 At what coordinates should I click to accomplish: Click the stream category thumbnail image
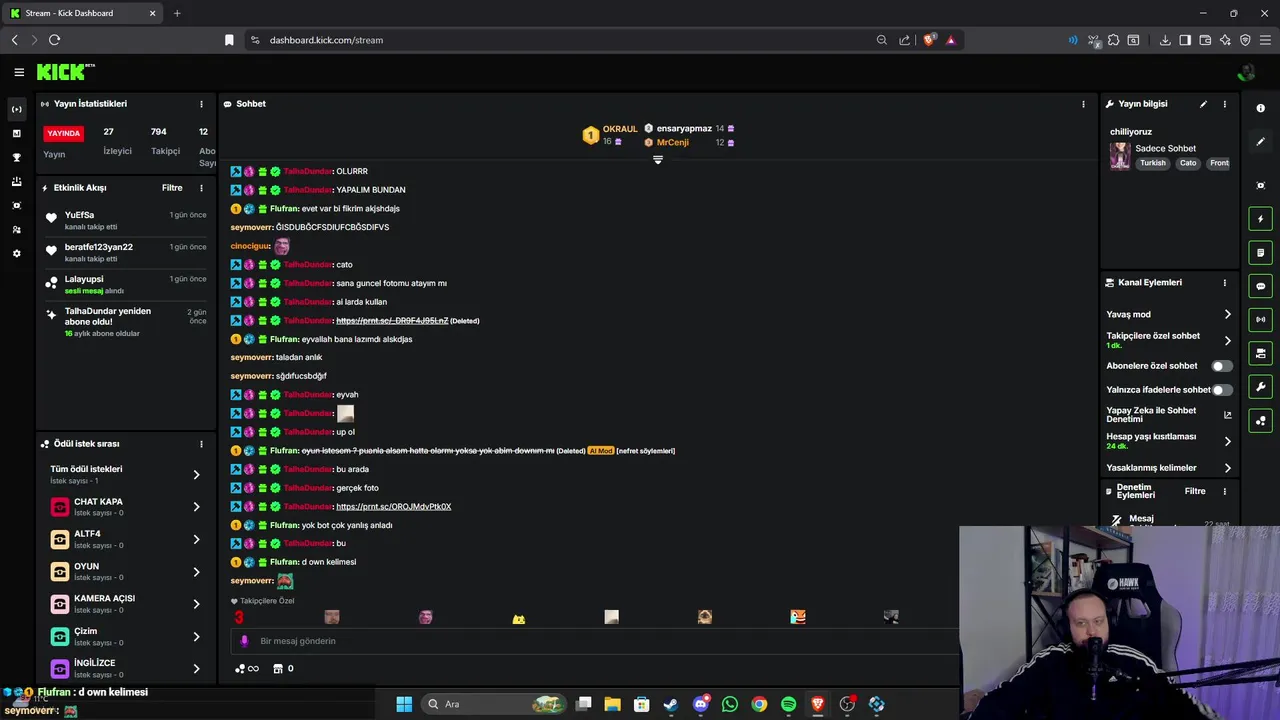pos(1120,156)
